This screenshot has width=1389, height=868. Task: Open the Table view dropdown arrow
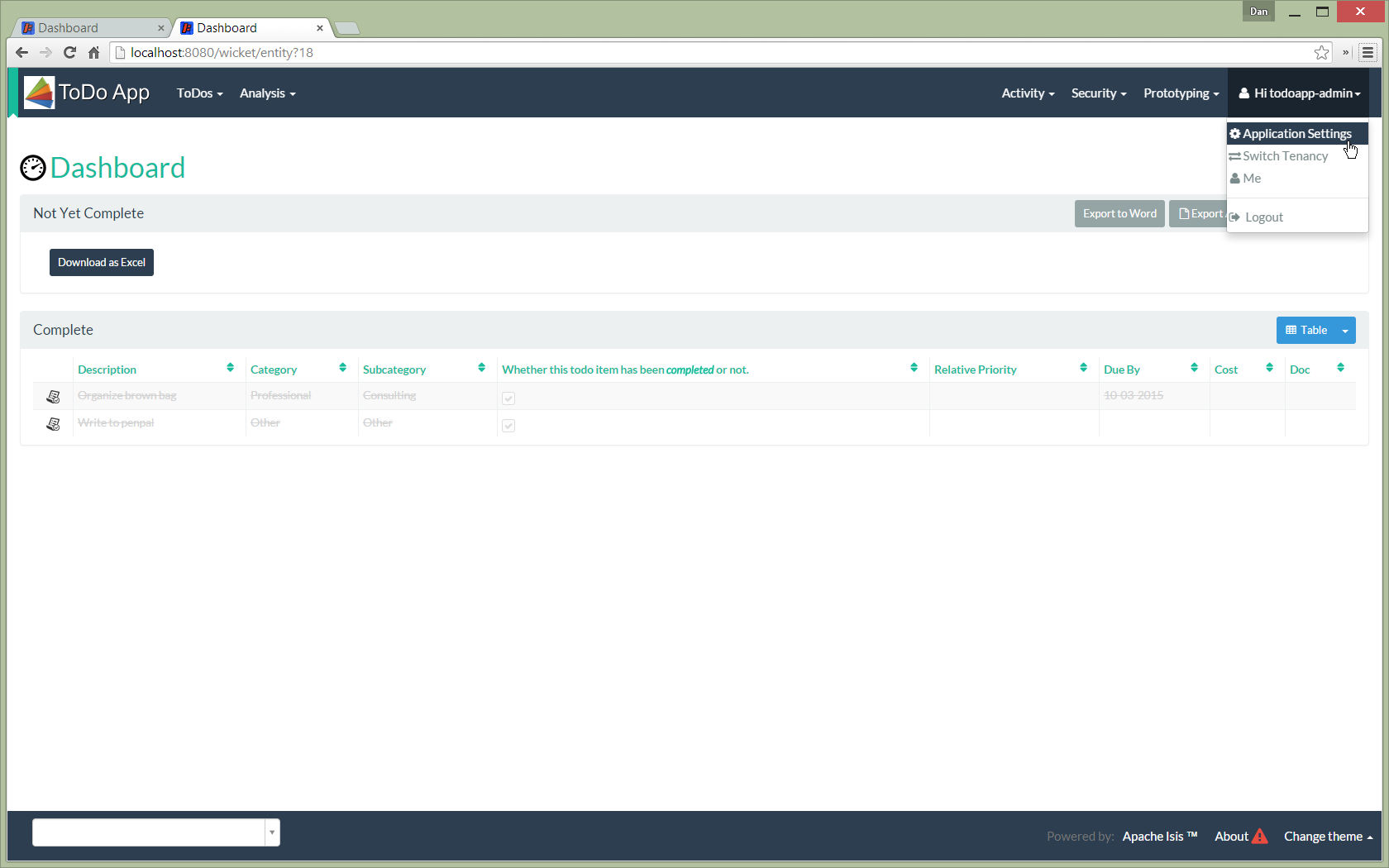[x=1345, y=331]
